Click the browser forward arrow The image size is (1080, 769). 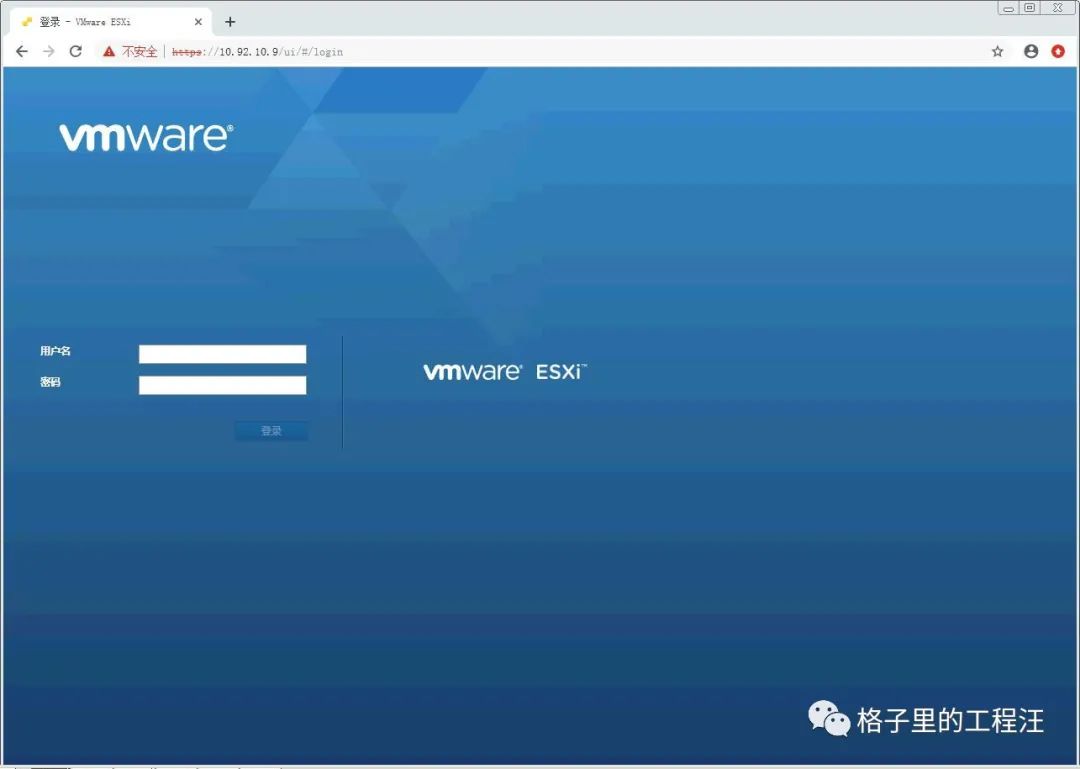pos(48,52)
